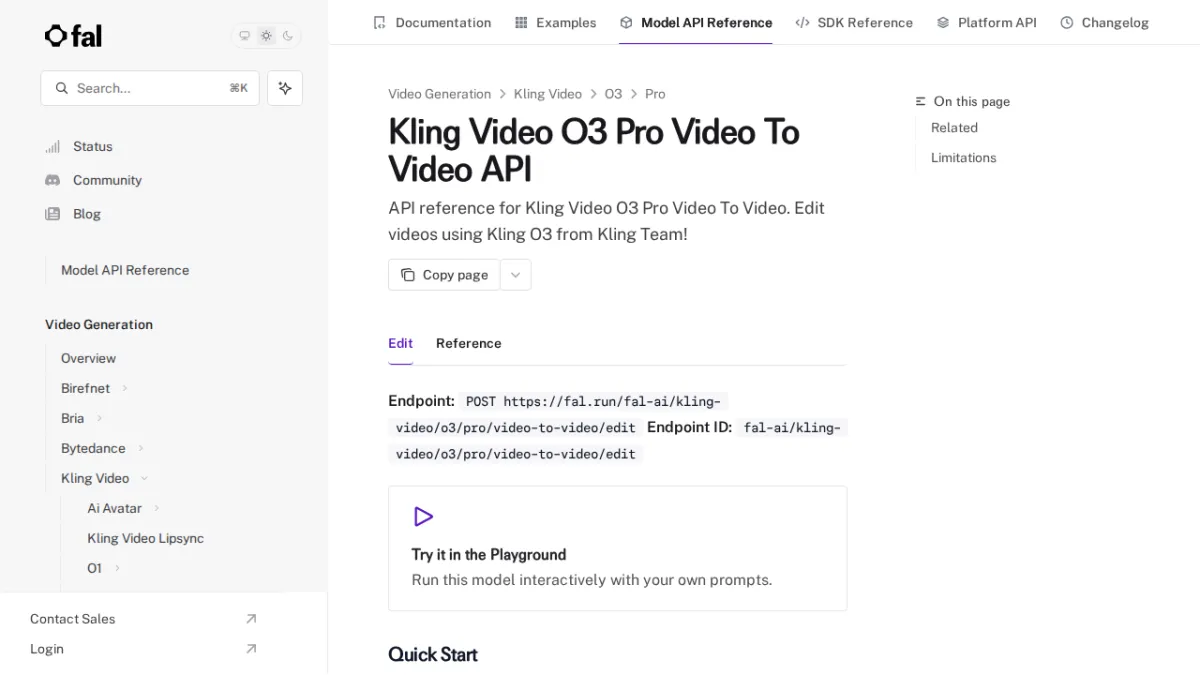Expand the Bytedance chevron
Viewport: 1200px width, 675px height.
pos(141,448)
